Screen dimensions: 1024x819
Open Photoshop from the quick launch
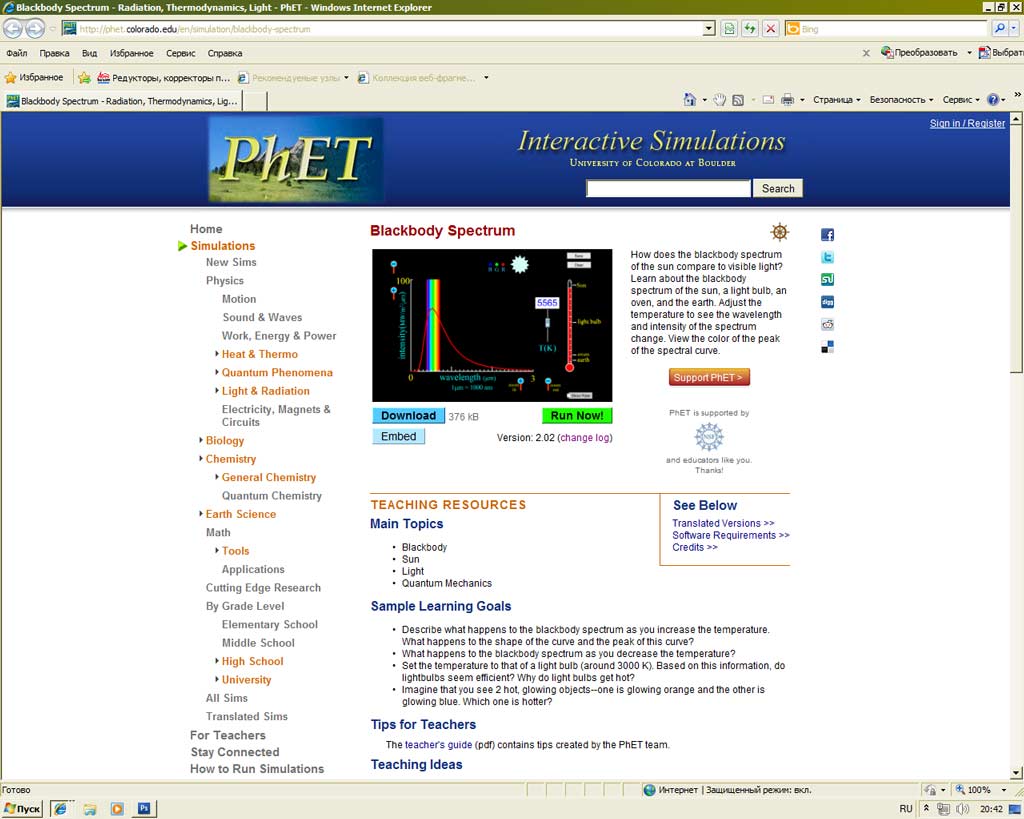coord(144,809)
